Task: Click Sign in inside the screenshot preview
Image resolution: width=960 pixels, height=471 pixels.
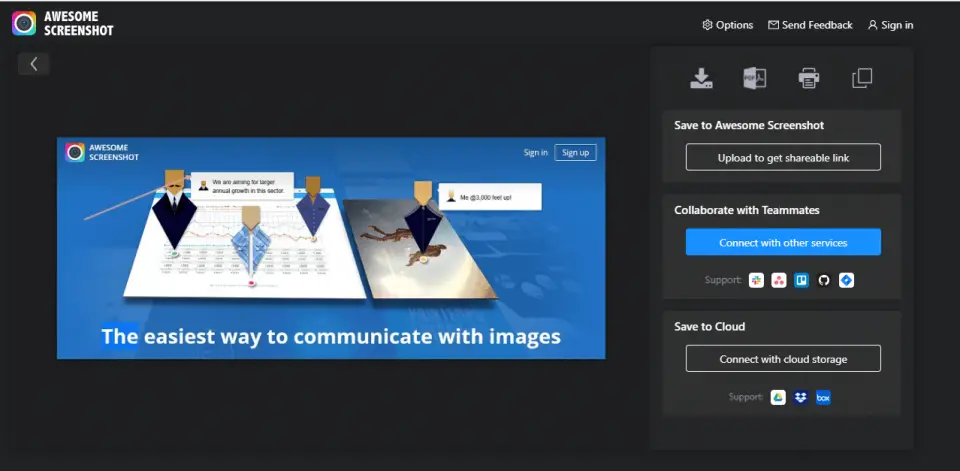Action: (x=536, y=153)
